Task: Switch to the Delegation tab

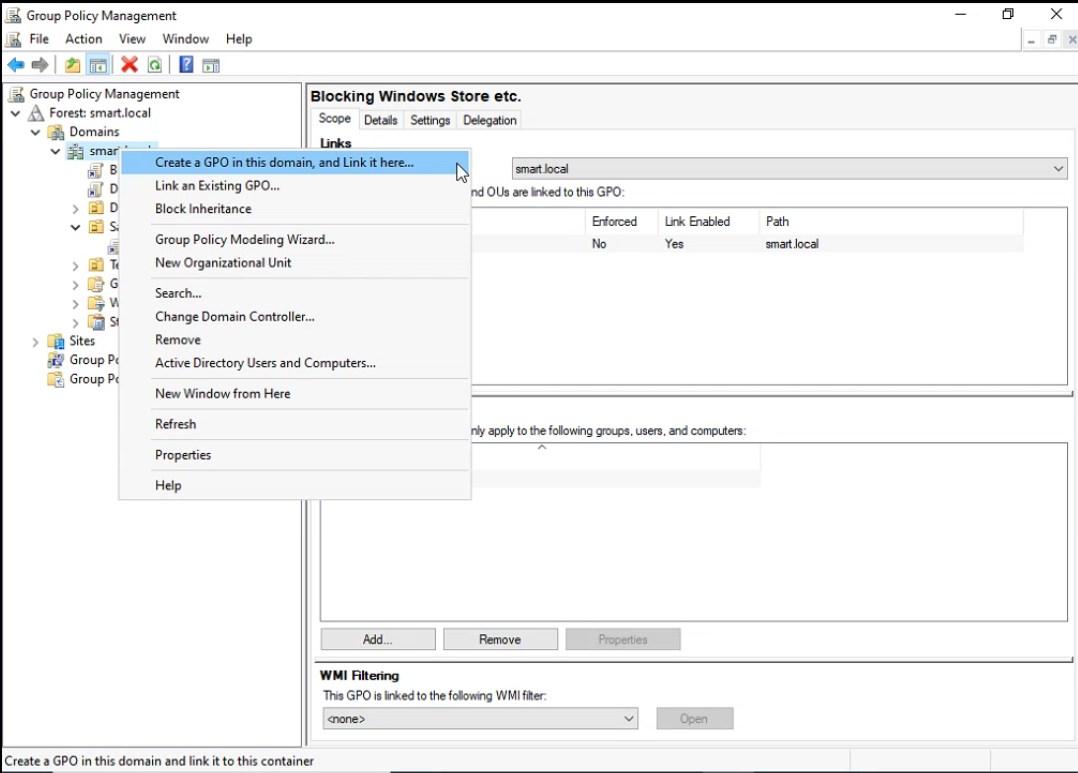Action: coord(490,120)
